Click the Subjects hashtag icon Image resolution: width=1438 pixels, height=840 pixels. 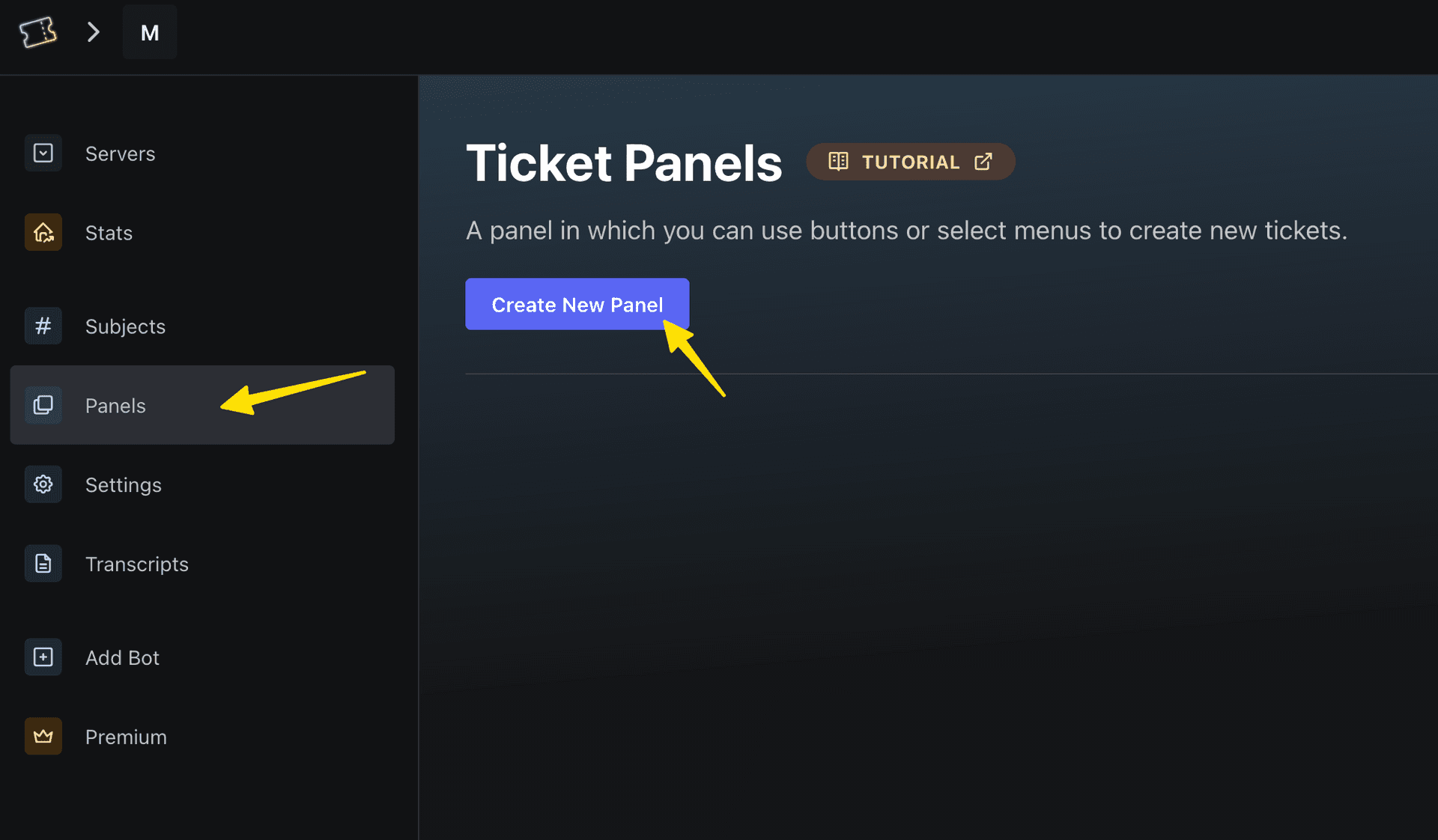[x=43, y=326]
